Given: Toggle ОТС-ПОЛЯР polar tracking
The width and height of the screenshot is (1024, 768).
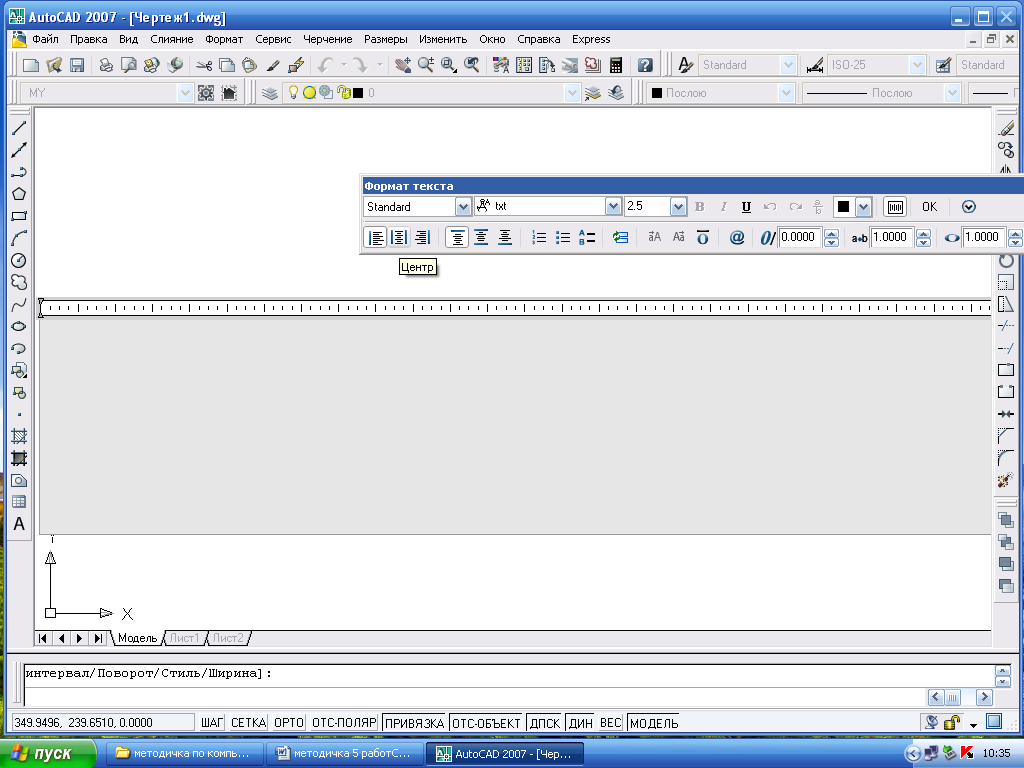Looking at the screenshot, I should 344,723.
